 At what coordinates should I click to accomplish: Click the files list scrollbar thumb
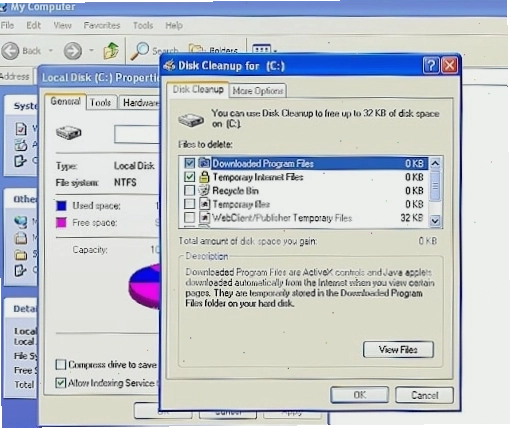coord(435,186)
